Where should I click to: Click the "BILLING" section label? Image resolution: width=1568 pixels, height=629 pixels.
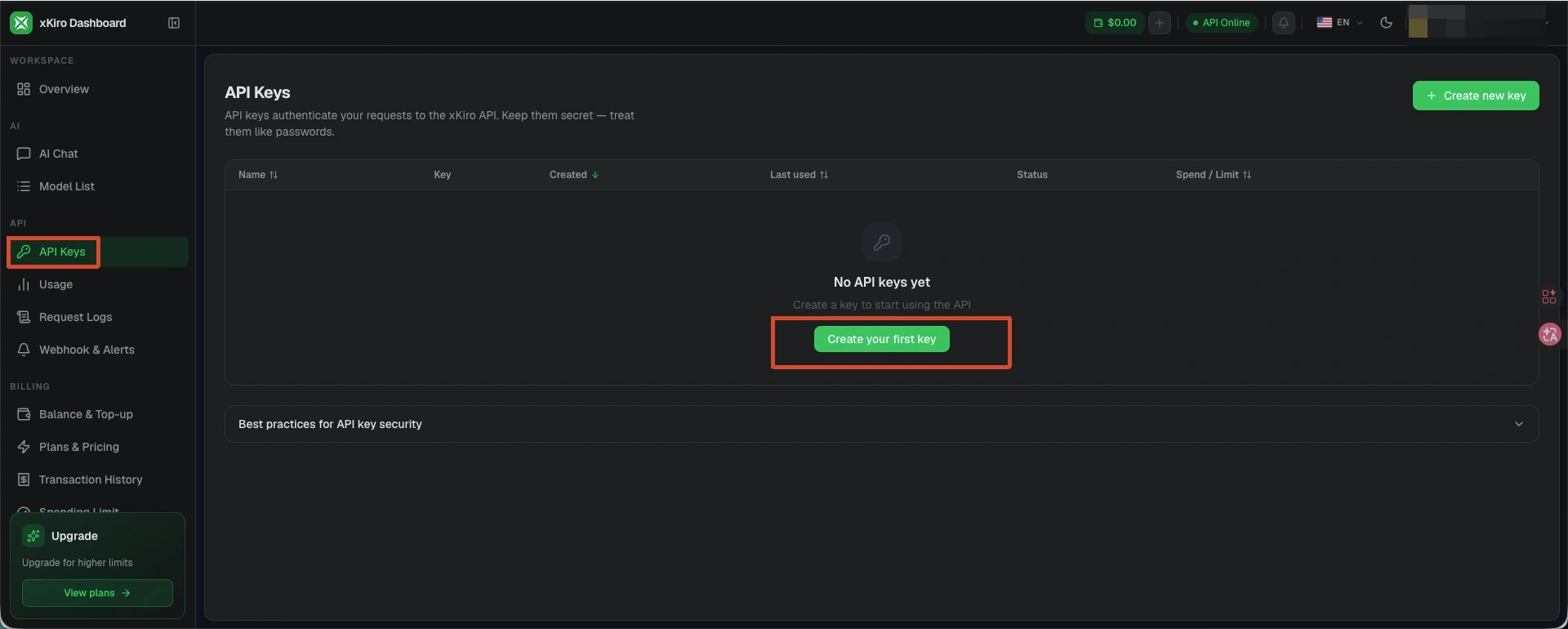[29, 386]
